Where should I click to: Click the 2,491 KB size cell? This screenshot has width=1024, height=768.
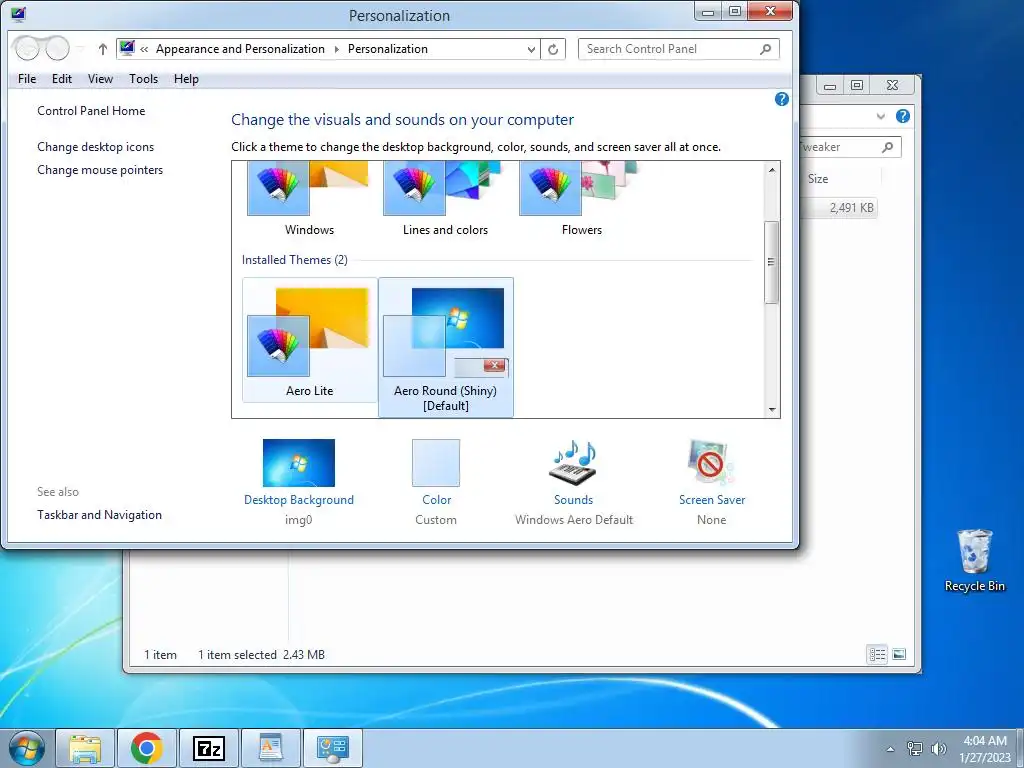pyautogui.click(x=852, y=208)
